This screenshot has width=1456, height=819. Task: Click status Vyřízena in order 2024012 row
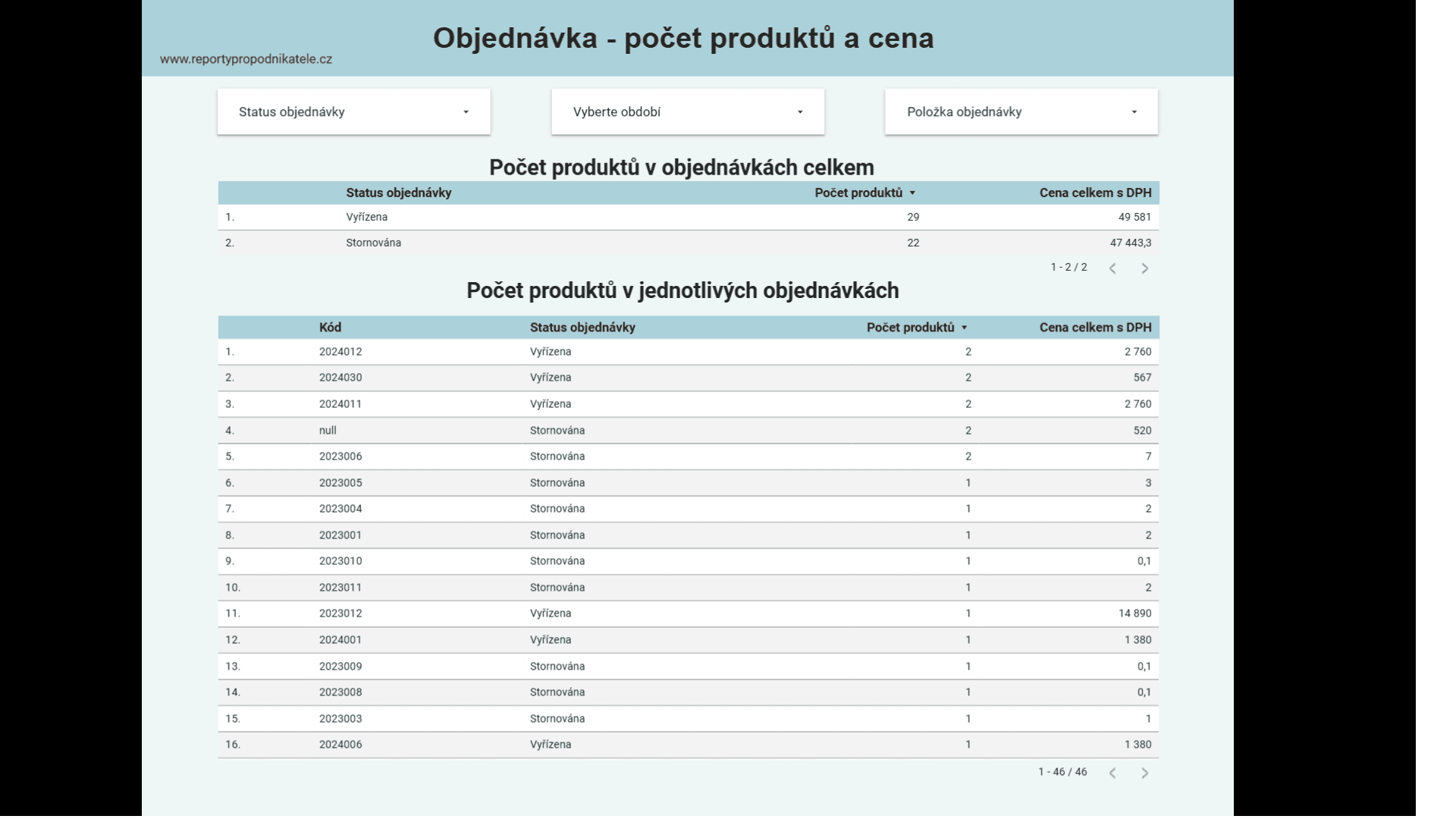click(x=551, y=352)
